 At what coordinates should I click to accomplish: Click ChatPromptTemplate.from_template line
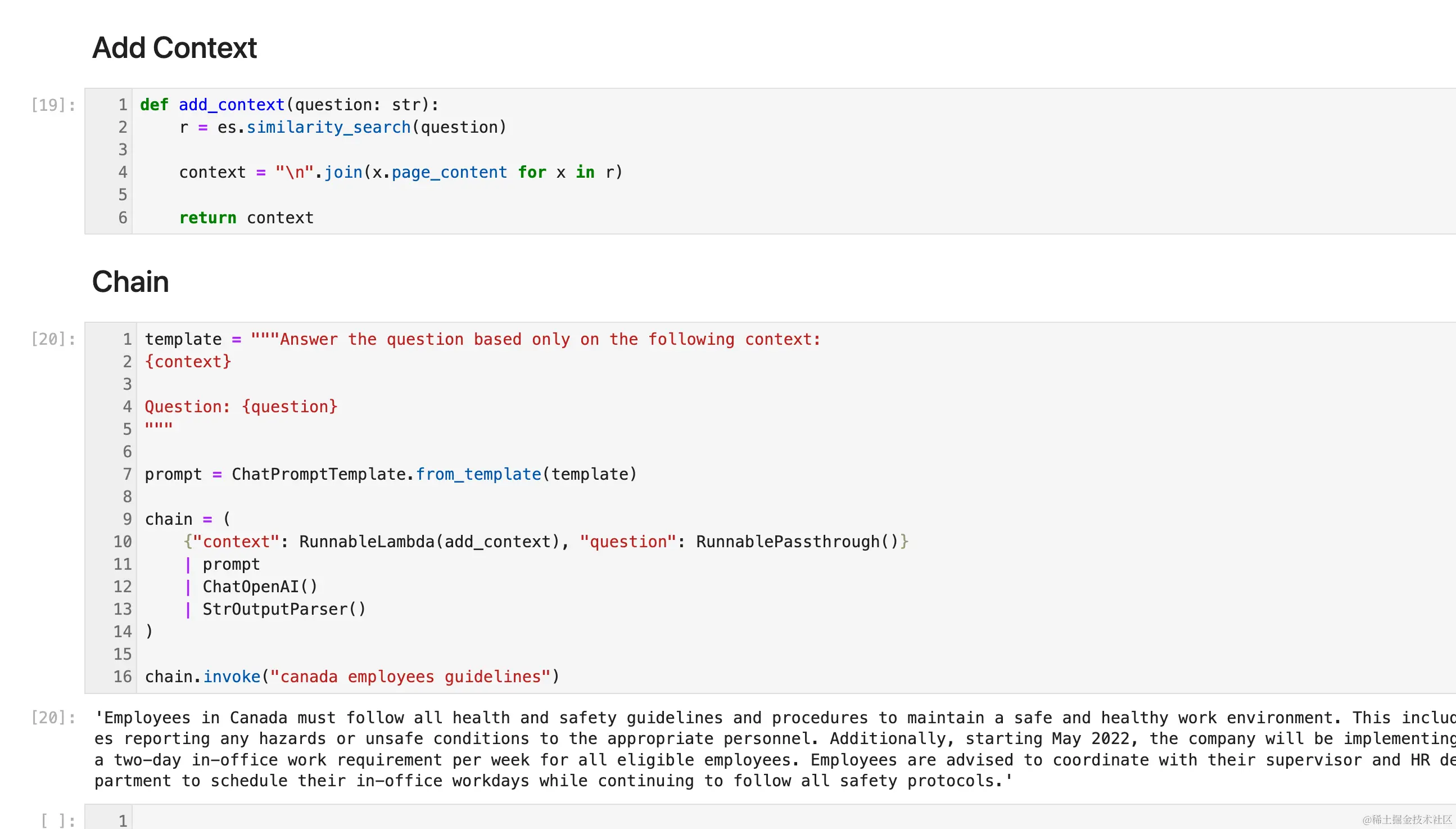click(x=390, y=474)
